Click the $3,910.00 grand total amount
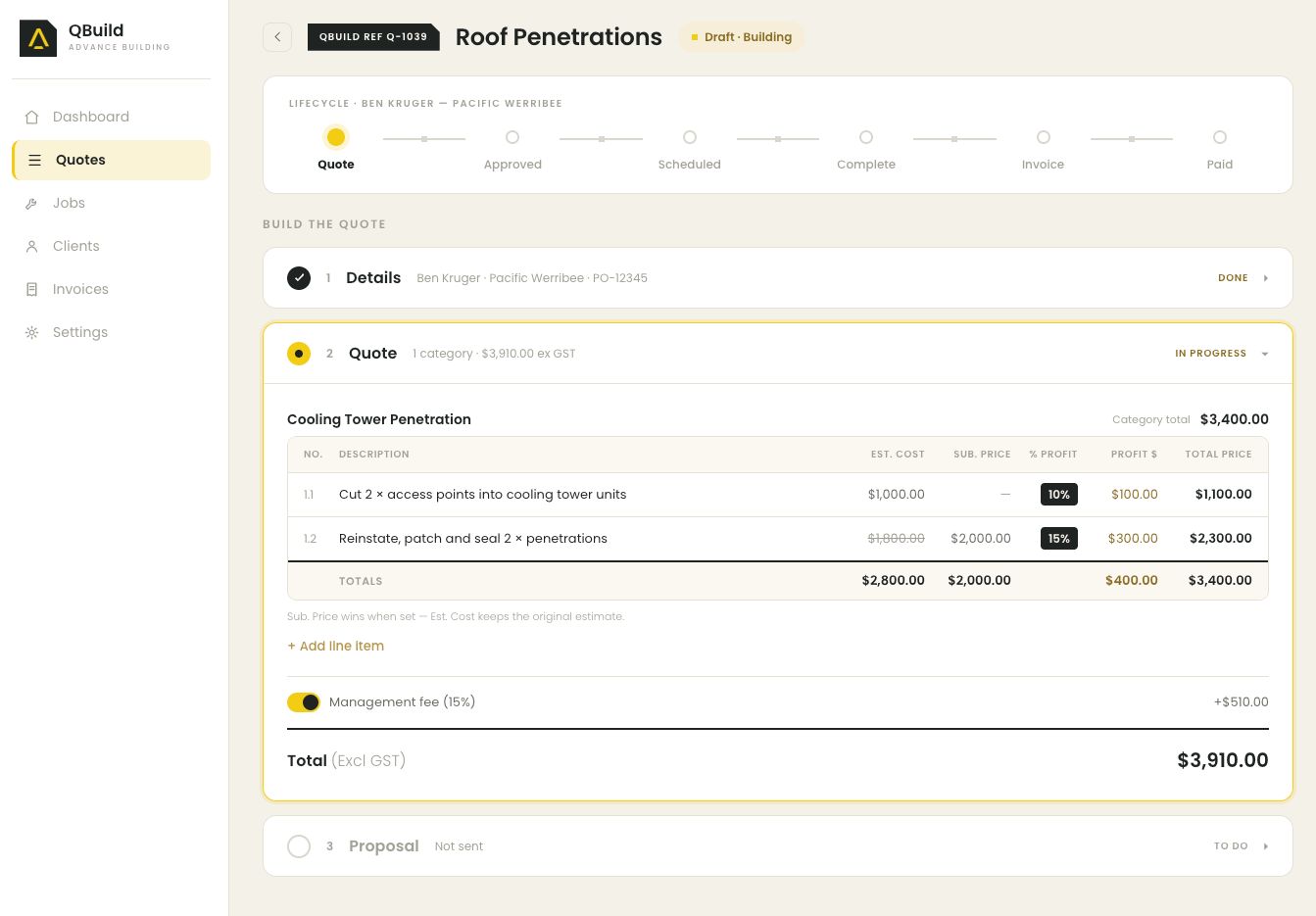This screenshot has width=1316, height=916. pos(1223,760)
